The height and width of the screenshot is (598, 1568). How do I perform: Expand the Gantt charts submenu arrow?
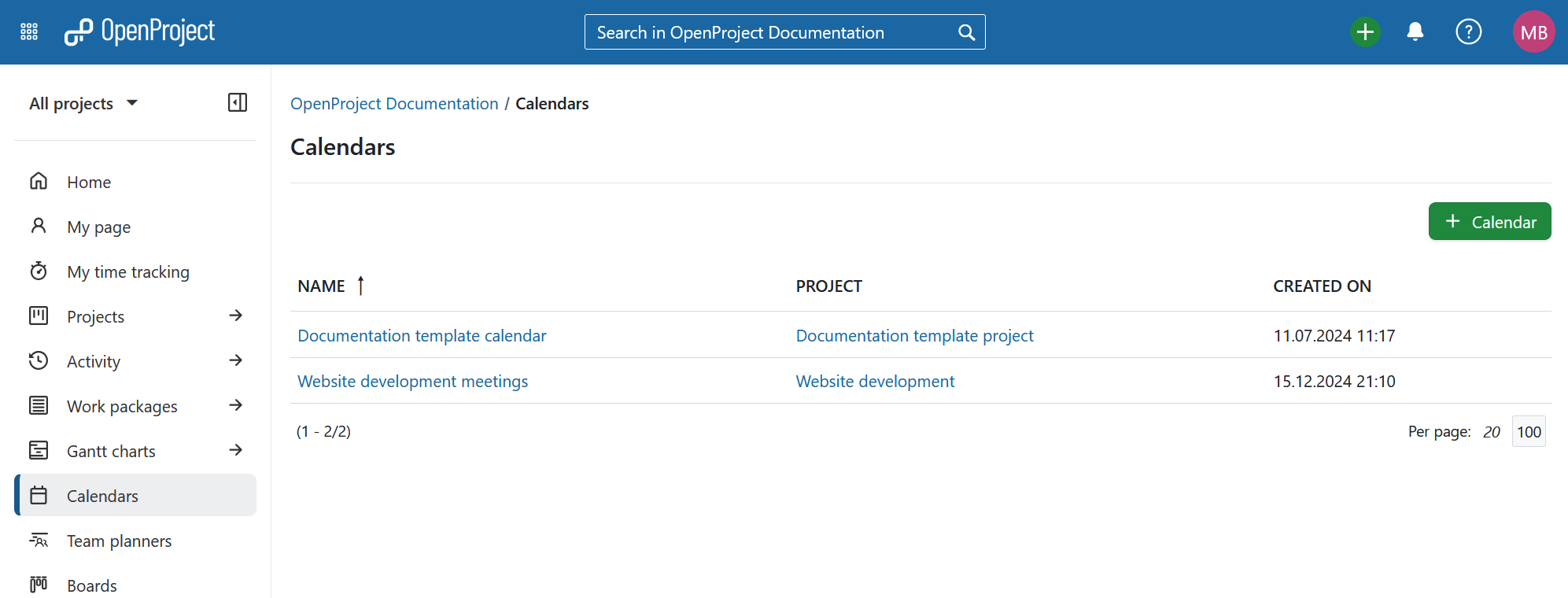(236, 450)
